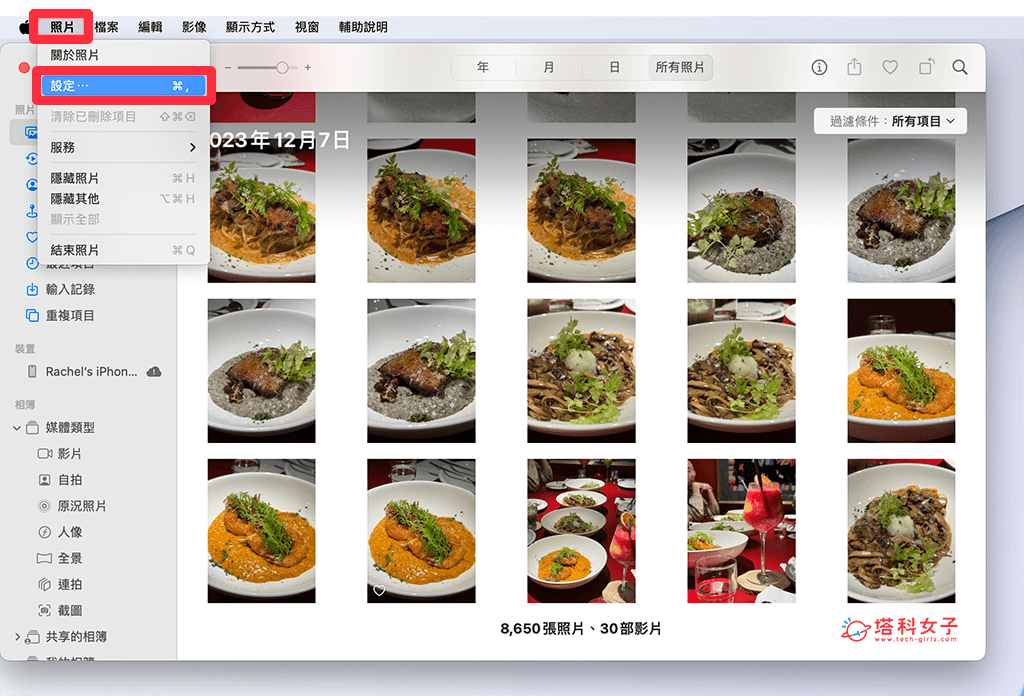This screenshot has height=696, width=1024.
Task: Click the Favorite heart toolbar icon
Action: [889, 67]
